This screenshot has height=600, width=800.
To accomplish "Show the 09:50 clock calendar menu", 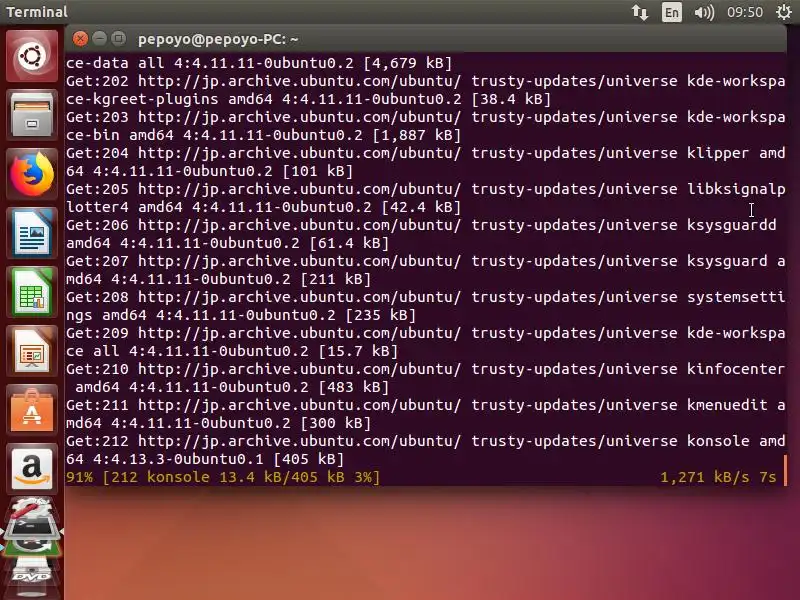I will coord(745,12).
